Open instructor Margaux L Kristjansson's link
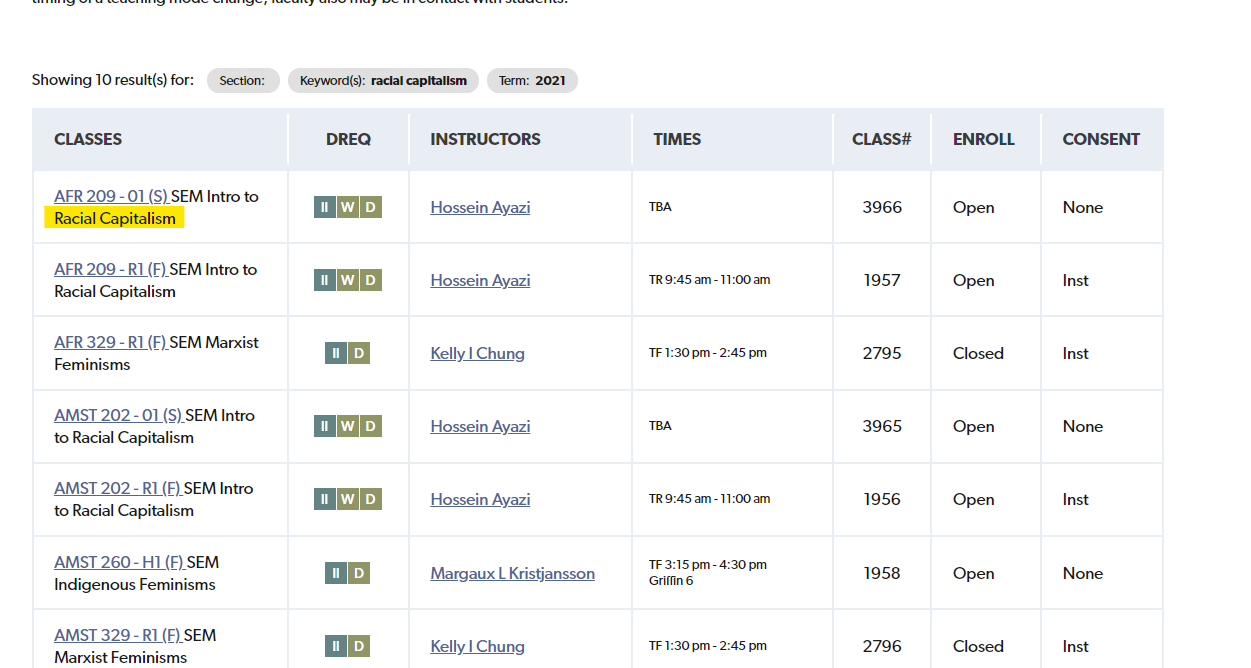Image resolution: width=1251 pixels, height=668 pixels. pos(512,573)
